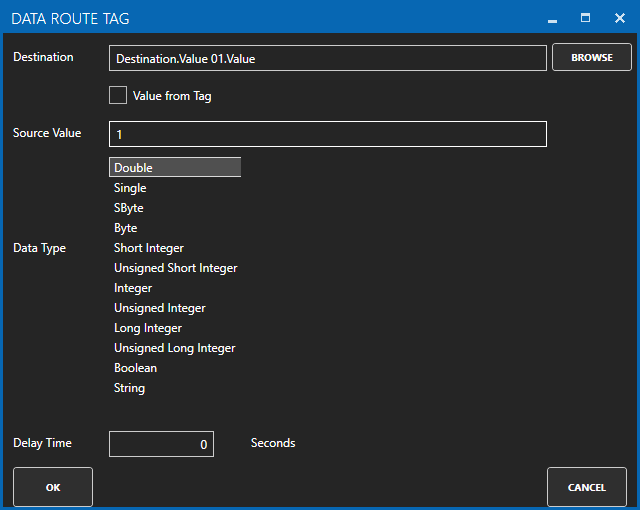Click the Destination text field

click(327, 59)
